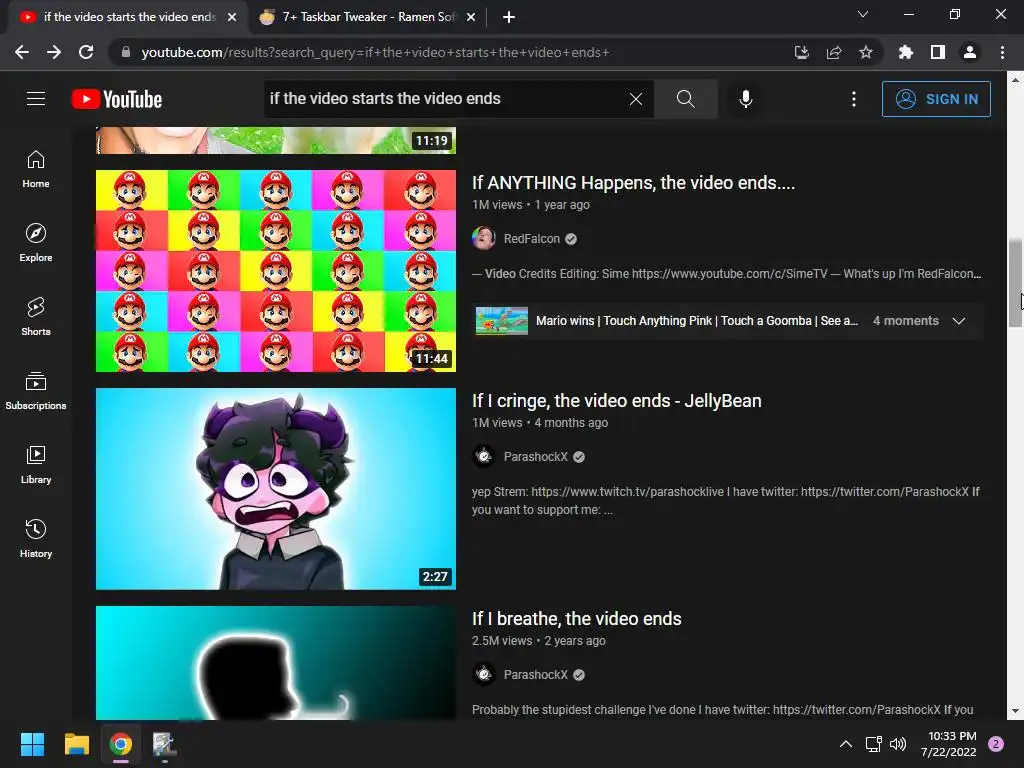Click the scrollbar up arrow
Screen dimensions: 1024x768
(1015, 80)
